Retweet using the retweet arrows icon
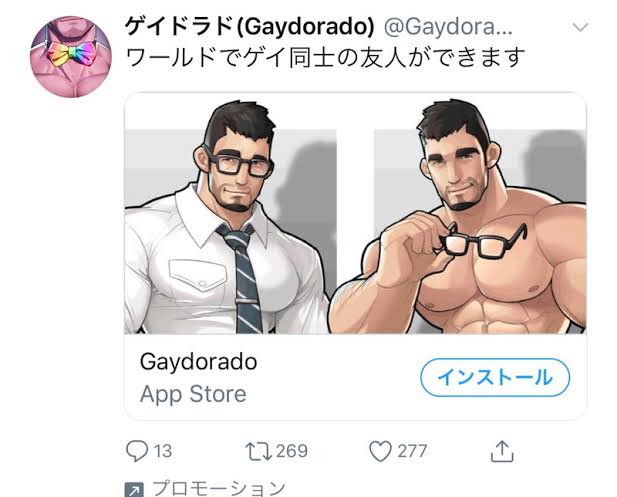The image size is (617, 497). (258, 451)
